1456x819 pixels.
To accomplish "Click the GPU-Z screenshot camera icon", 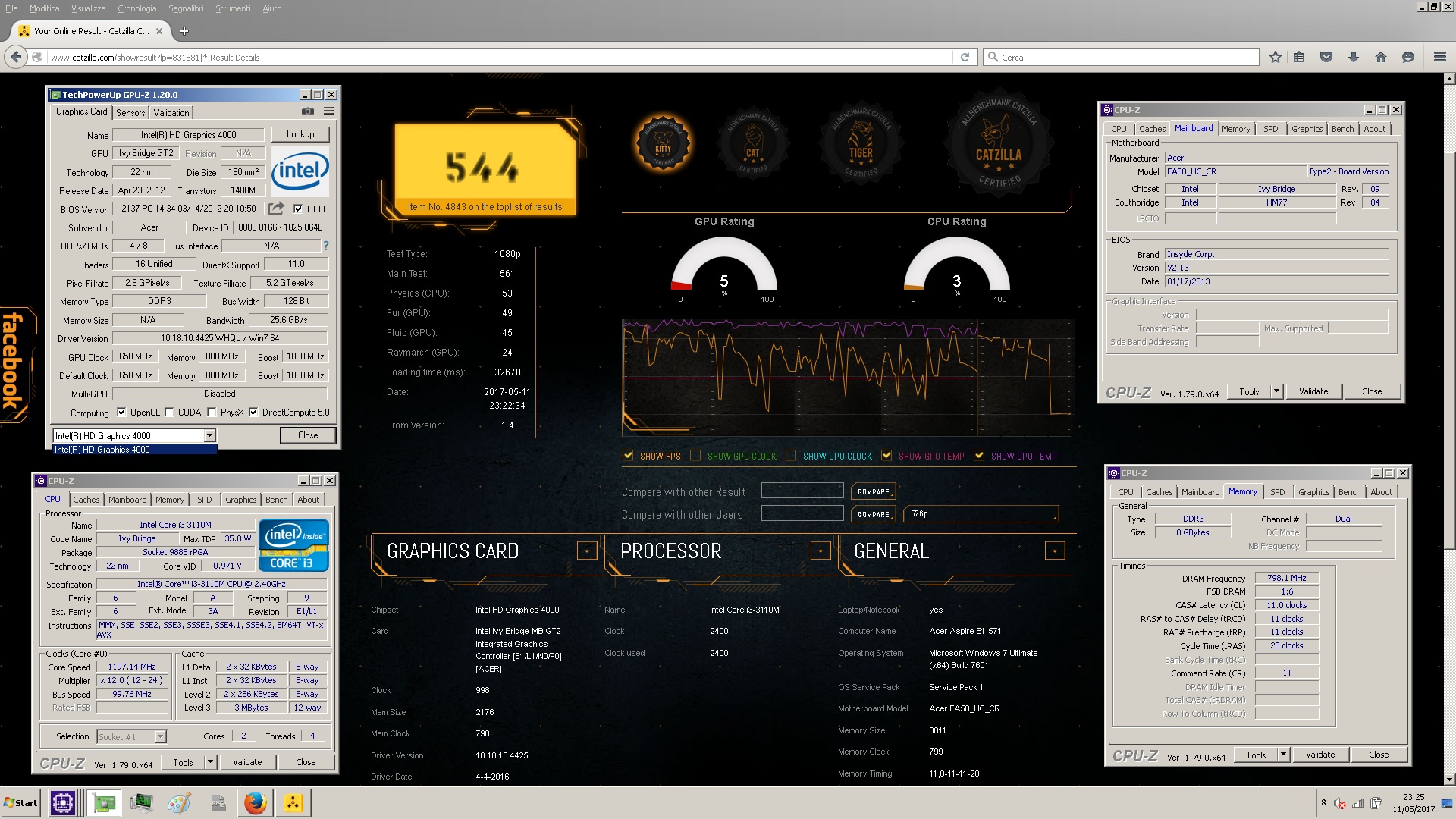I will click(x=307, y=111).
